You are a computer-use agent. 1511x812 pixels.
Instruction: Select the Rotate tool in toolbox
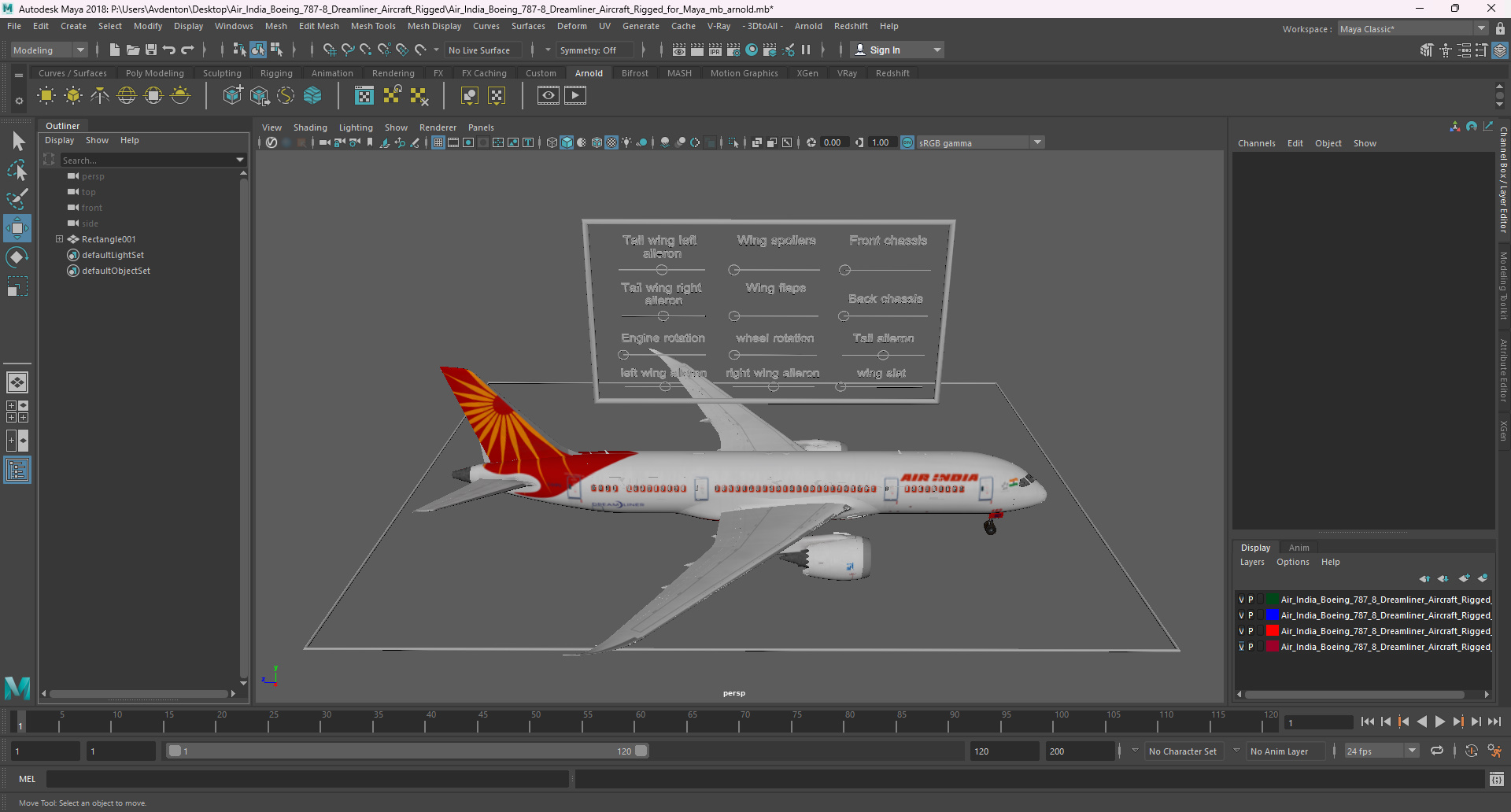tap(17, 257)
